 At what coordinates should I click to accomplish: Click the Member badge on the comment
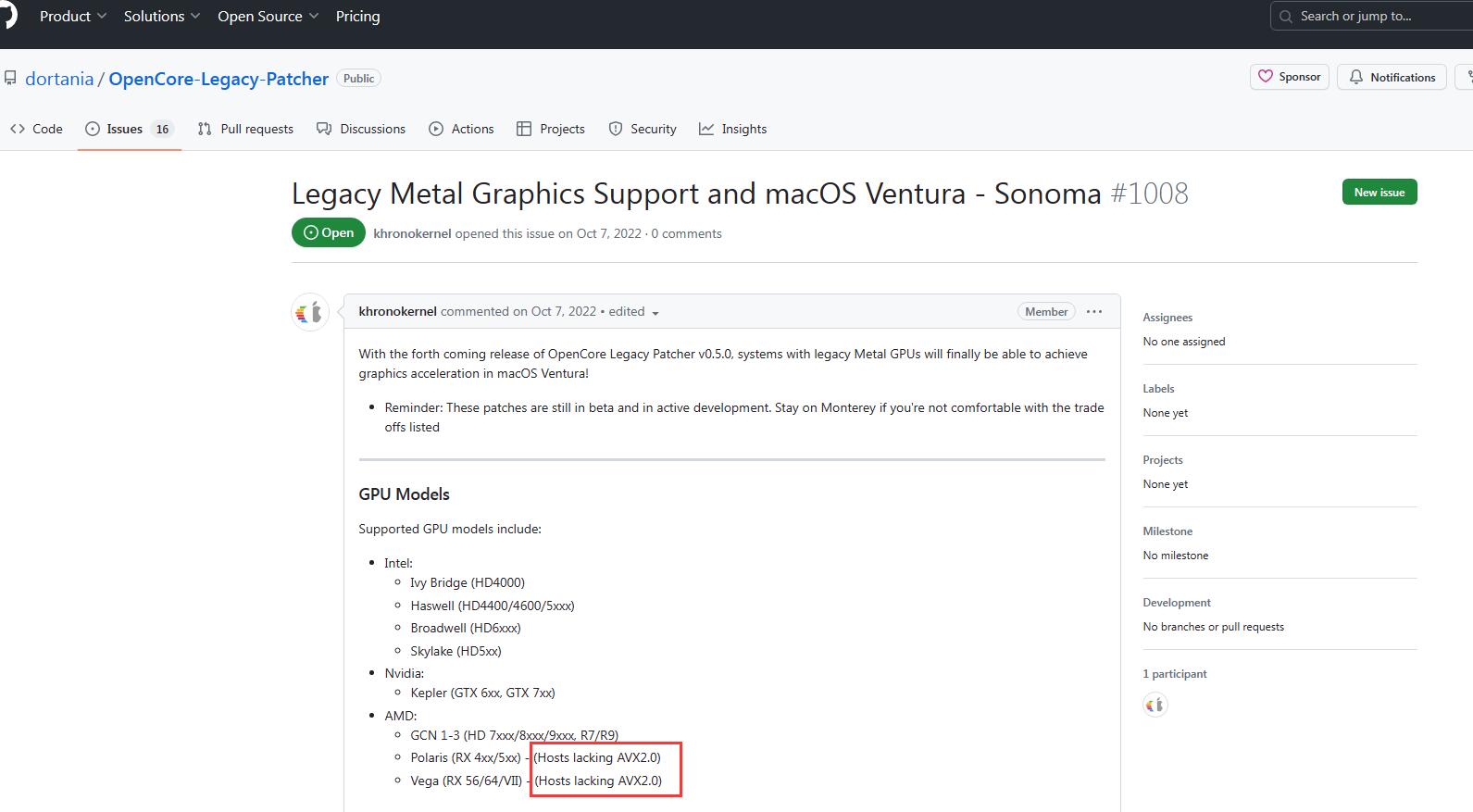coord(1046,312)
